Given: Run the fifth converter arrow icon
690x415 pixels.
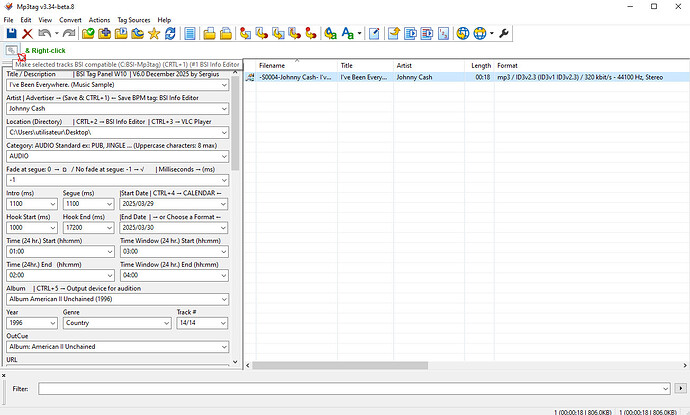Looking at the screenshot, I should 311,33.
